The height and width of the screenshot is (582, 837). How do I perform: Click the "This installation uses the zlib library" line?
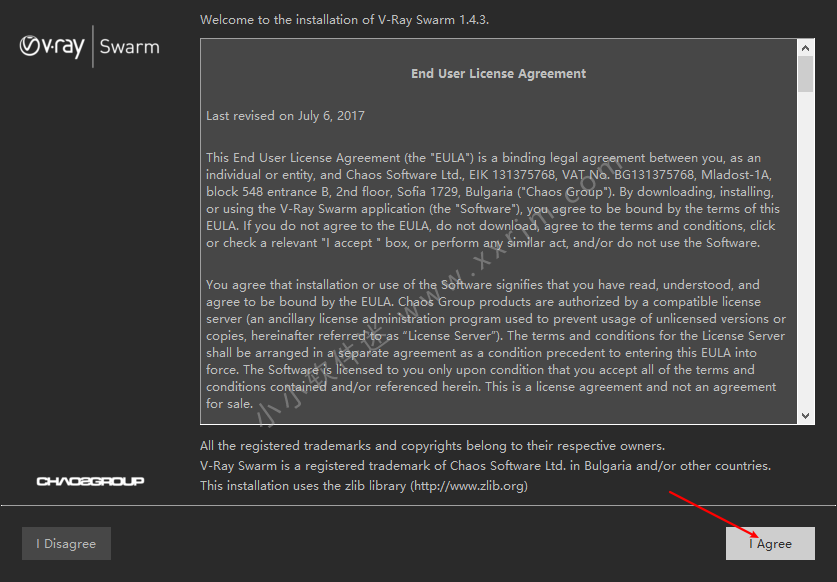364,486
